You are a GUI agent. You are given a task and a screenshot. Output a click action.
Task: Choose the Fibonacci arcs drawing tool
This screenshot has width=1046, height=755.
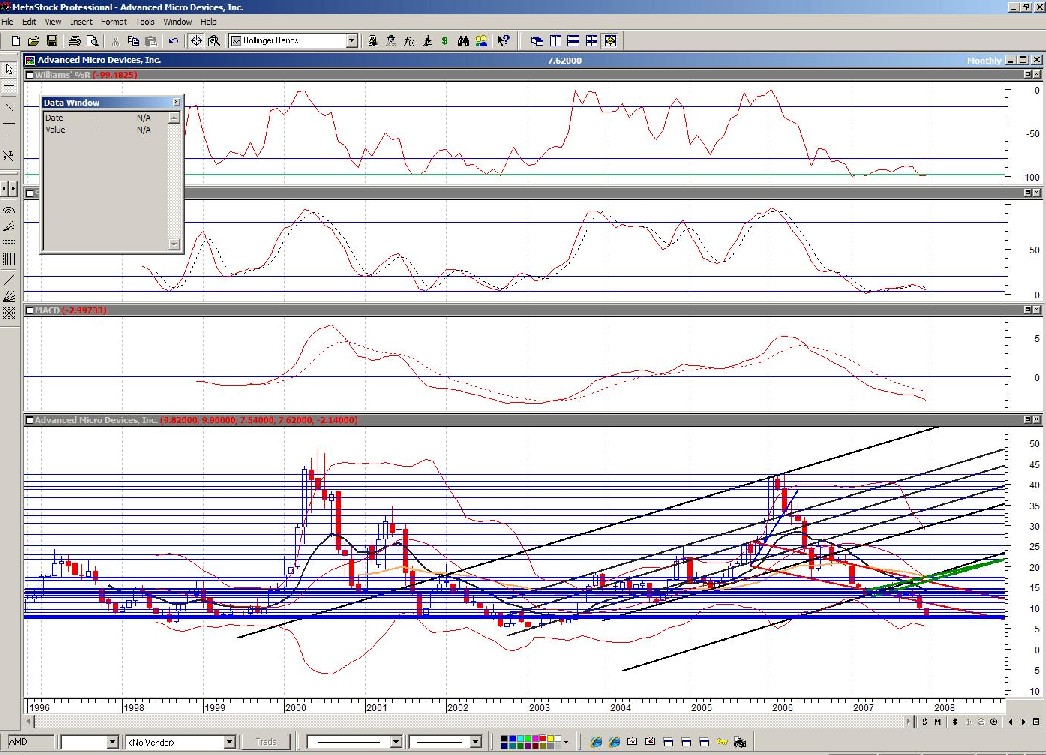point(9,209)
